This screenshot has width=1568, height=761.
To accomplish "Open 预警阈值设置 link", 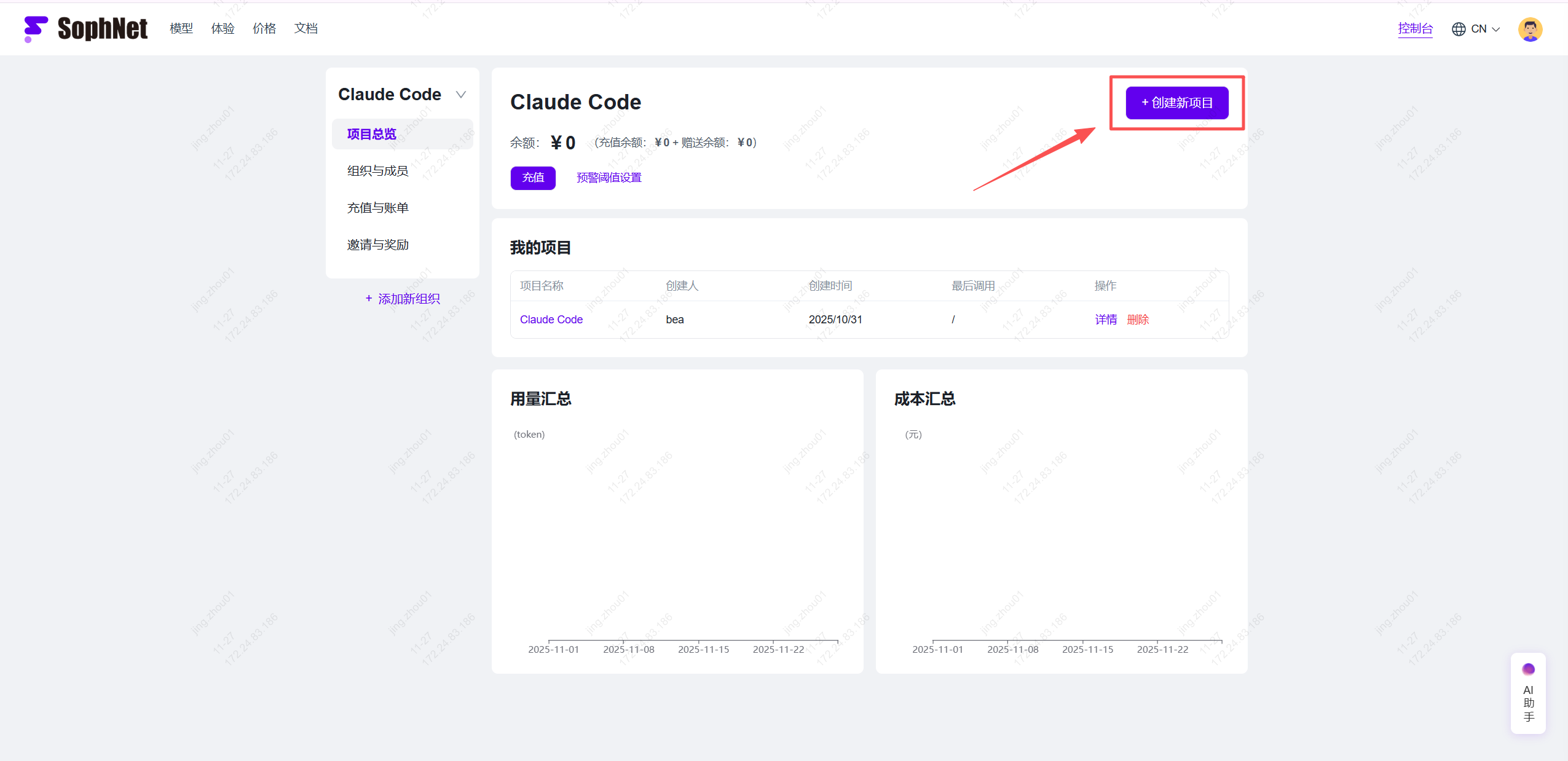I will pos(609,178).
